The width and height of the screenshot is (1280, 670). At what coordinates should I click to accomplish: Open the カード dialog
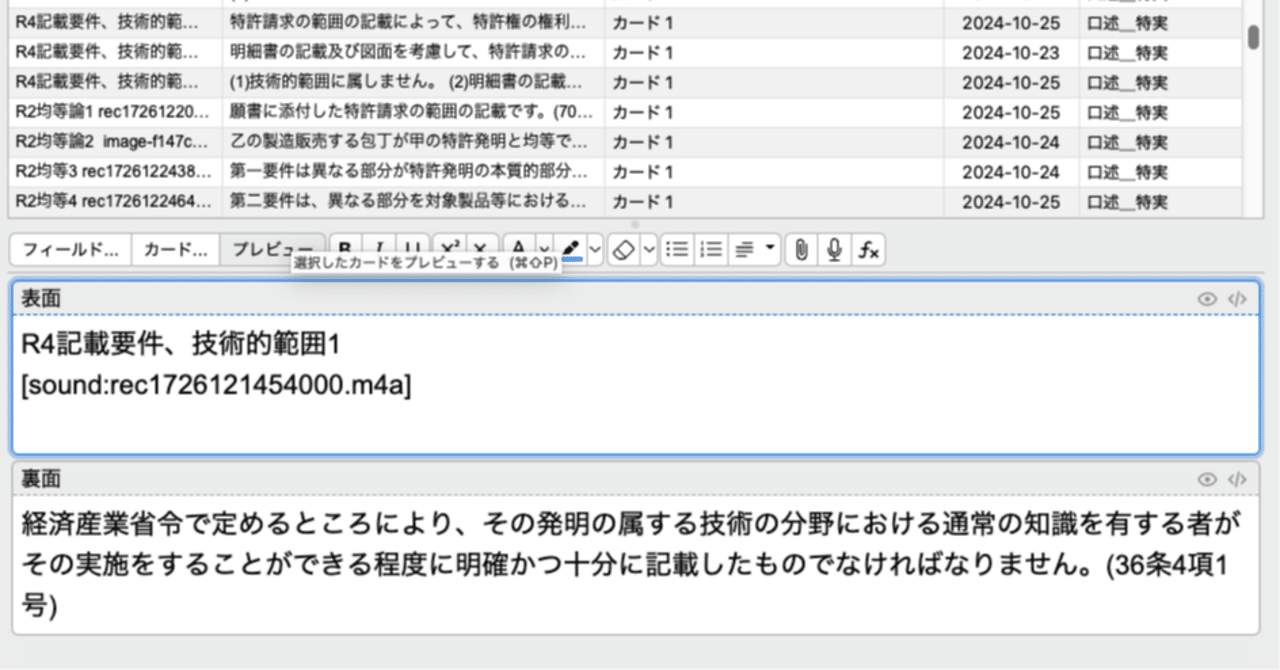[x=174, y=249]
